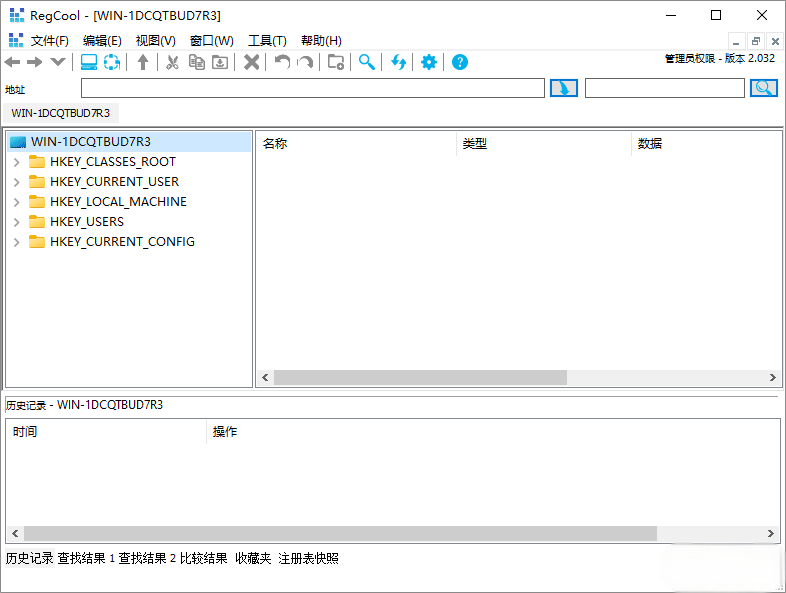Click the new key folder icon

pos(336,62)
